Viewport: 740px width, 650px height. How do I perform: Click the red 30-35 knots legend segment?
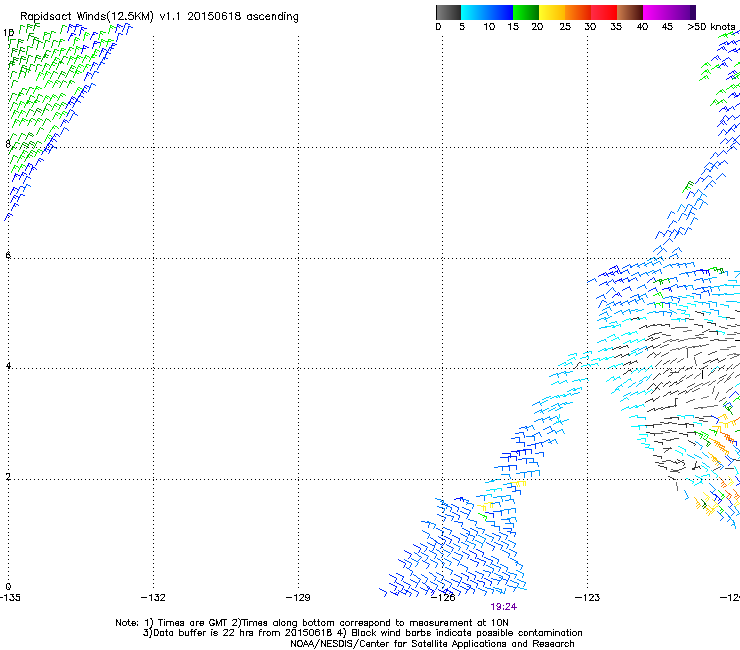point(604,12)
